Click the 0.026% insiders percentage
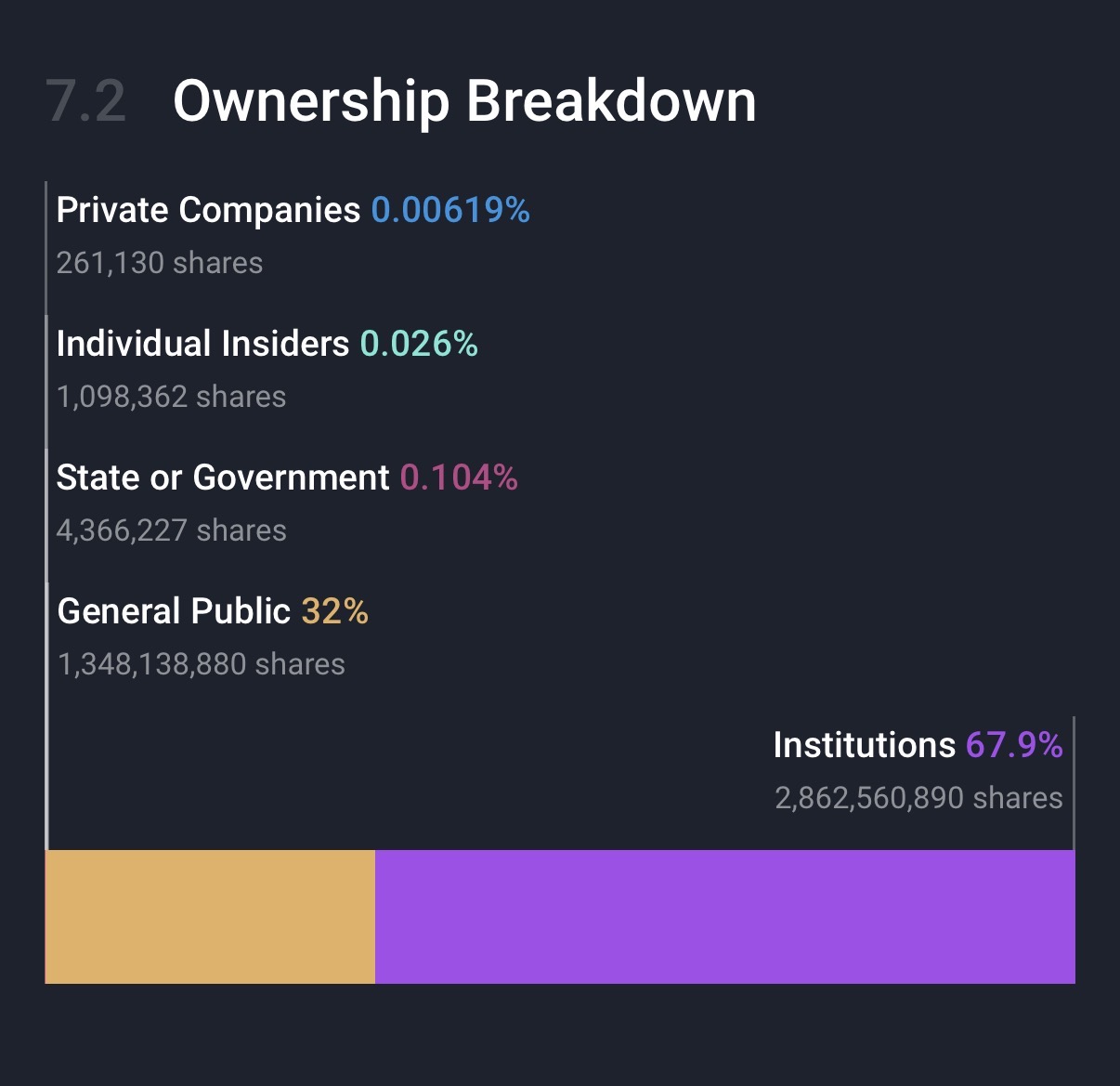 pyautogui.click(x=419, y=344)
